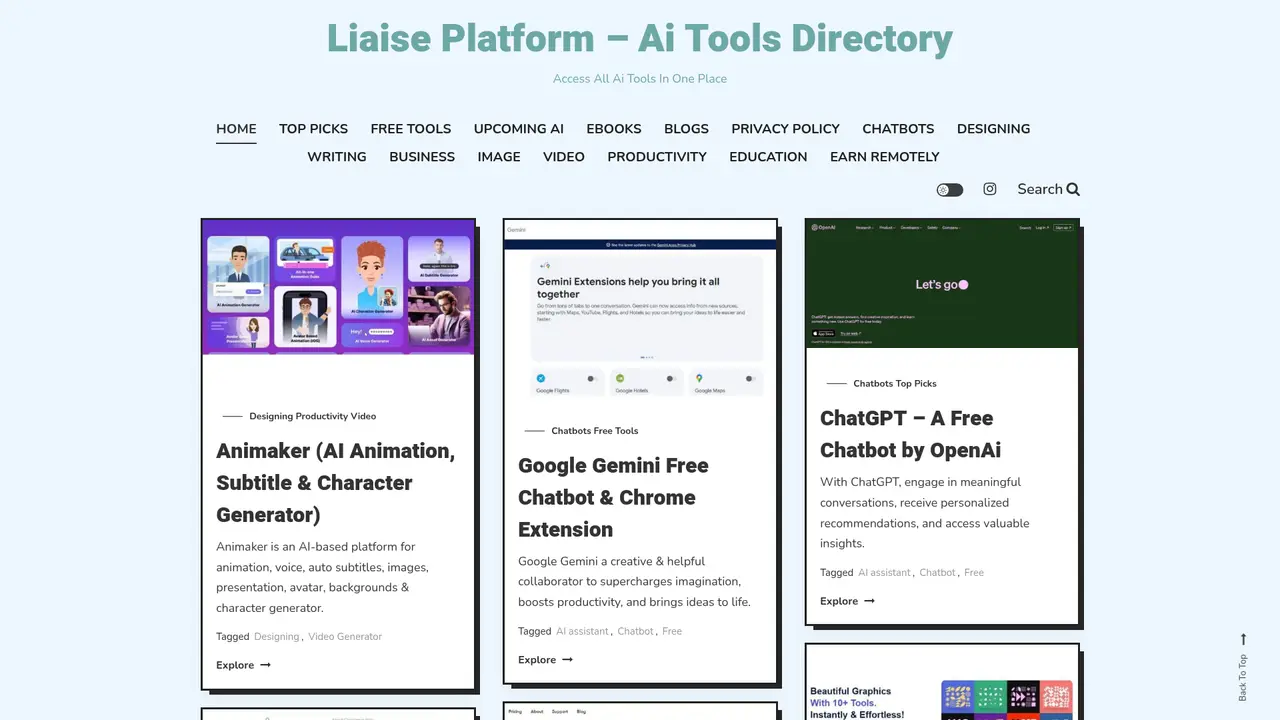Image resolution: width=1280 pixels, height=720 pixels.
Task: Open PRIVACY POLICY page
Action: pos(785,129)
